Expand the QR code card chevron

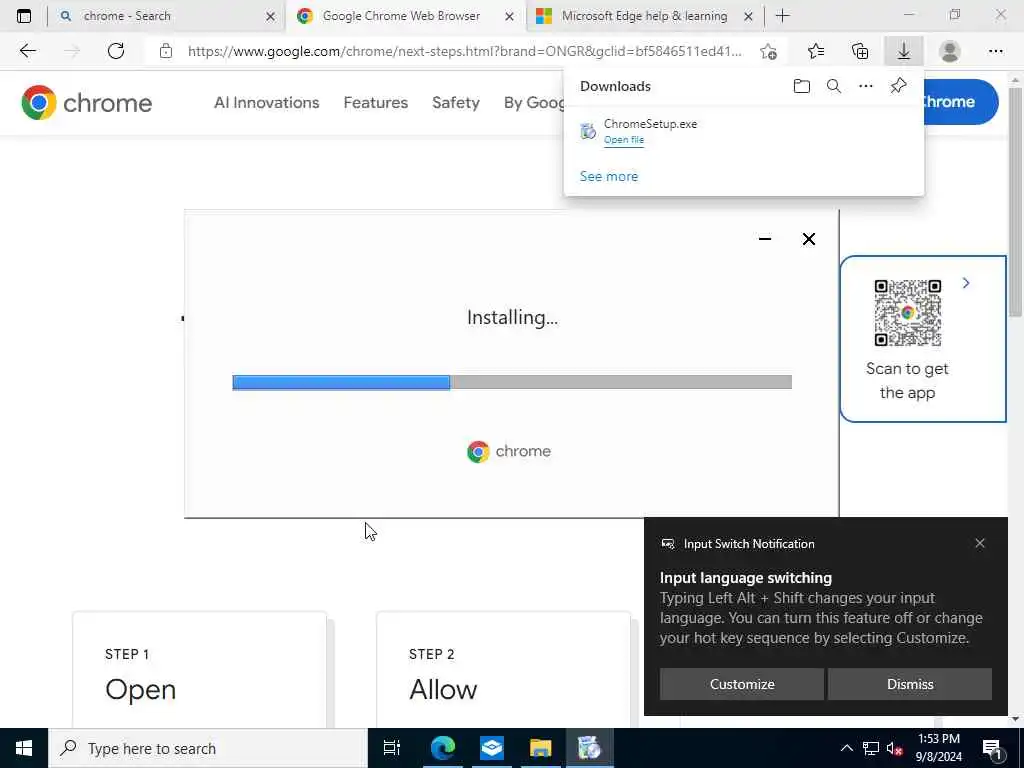[966, 283]
